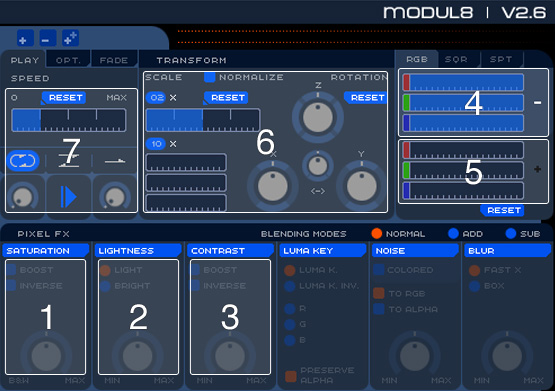
Task: Select one-shot playback mode icon
Action: (x=115, y=161)
